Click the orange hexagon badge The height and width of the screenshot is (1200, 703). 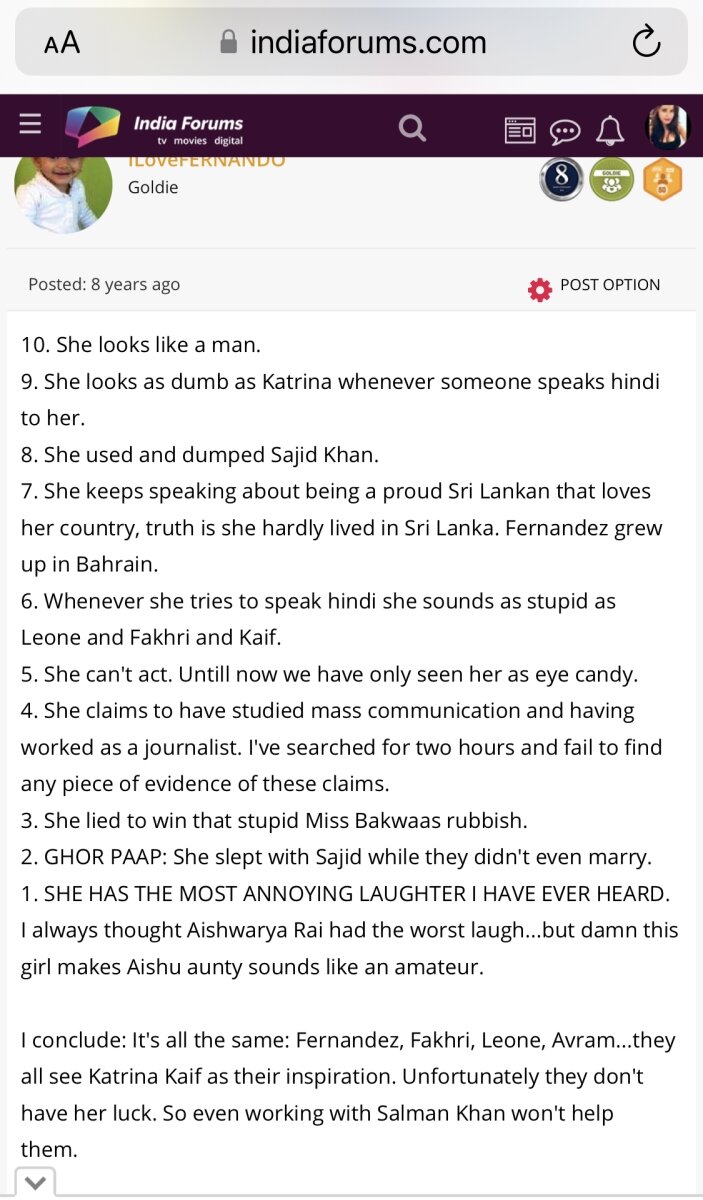[x=662, y=180]
